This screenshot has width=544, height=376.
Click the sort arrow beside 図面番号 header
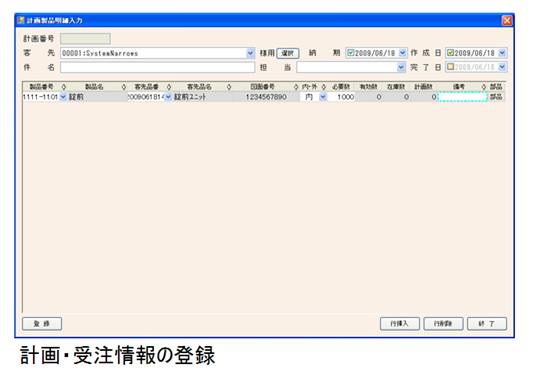point(296,87)
